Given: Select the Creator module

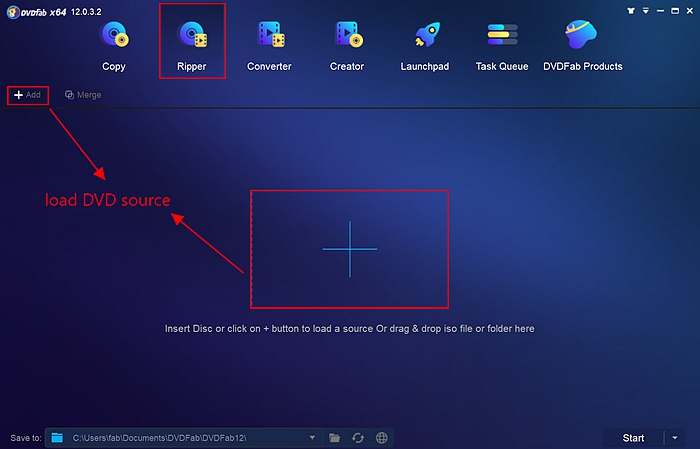Looking at the screenshot, I should coord(347,45).
